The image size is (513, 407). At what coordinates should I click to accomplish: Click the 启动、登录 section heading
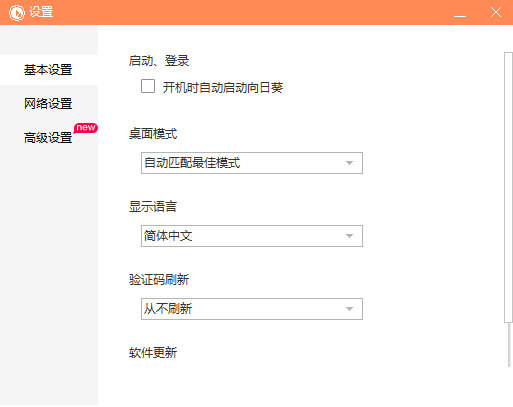tap(159, 61)
